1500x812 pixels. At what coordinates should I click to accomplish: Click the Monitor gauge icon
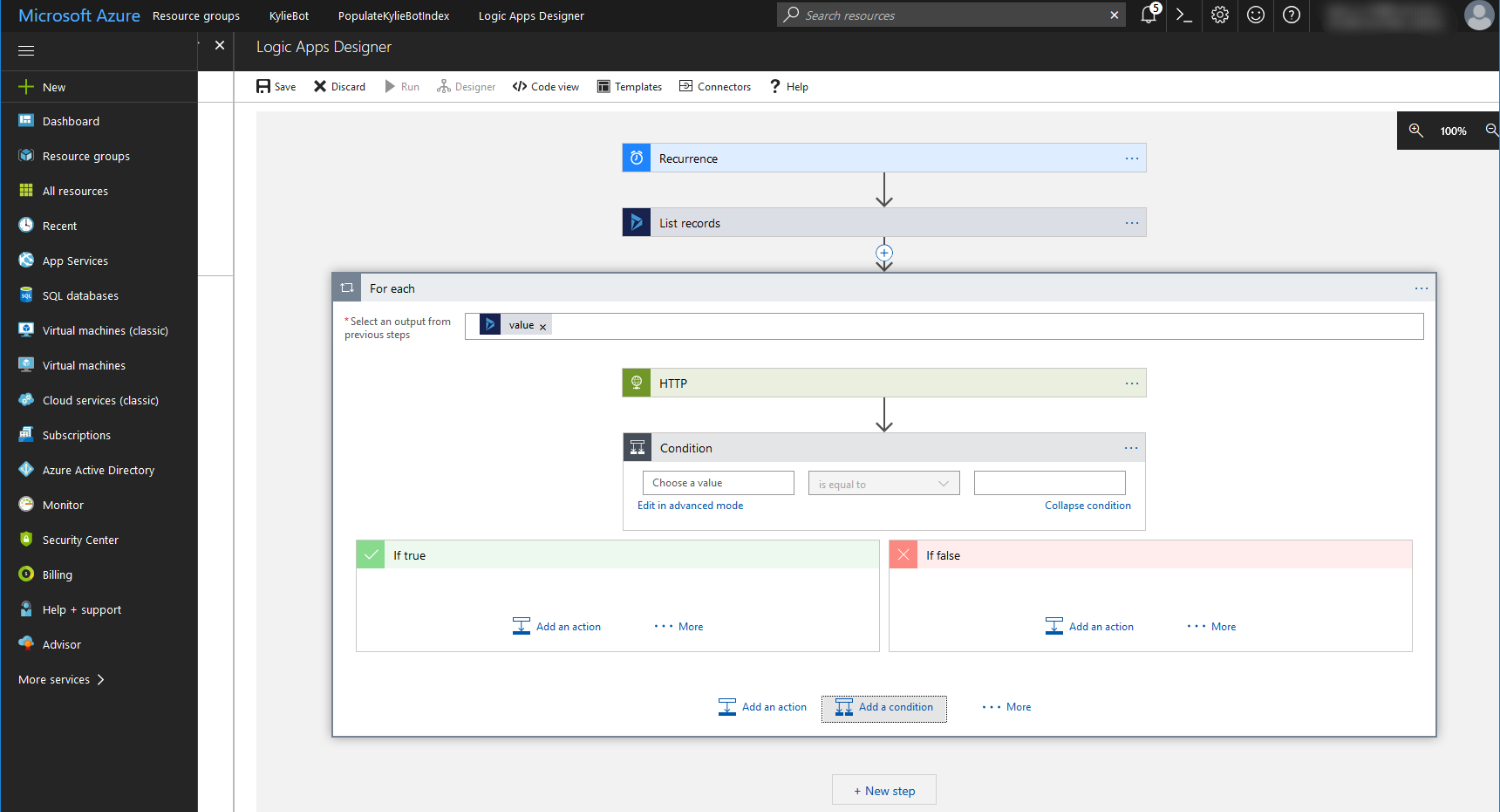click(26, 505)
